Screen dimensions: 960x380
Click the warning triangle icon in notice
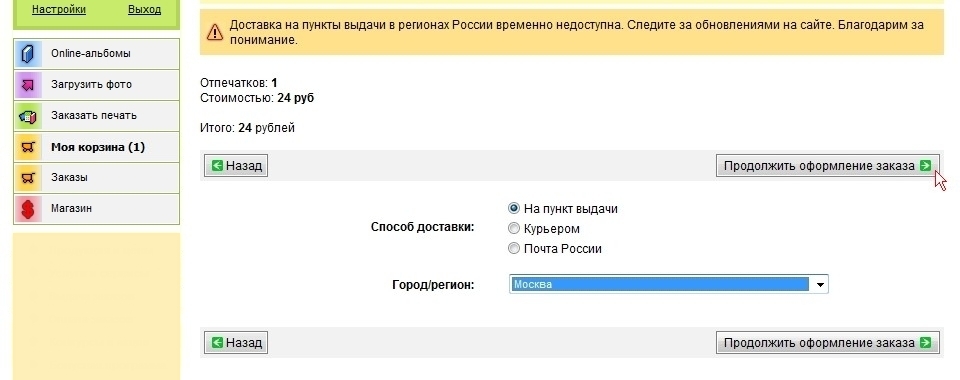215,32
